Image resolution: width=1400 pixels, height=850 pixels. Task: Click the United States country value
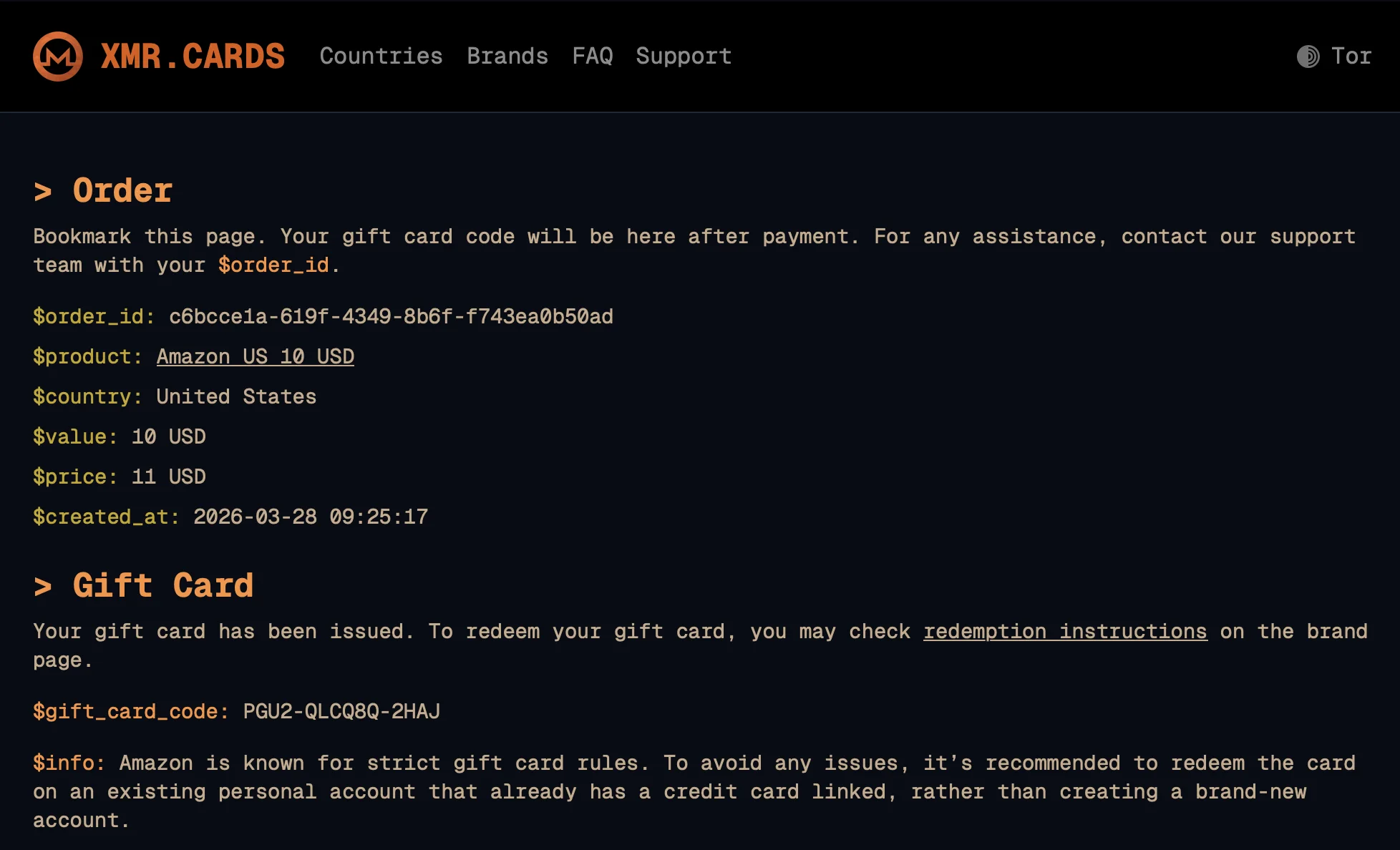(x=236, y=396)
